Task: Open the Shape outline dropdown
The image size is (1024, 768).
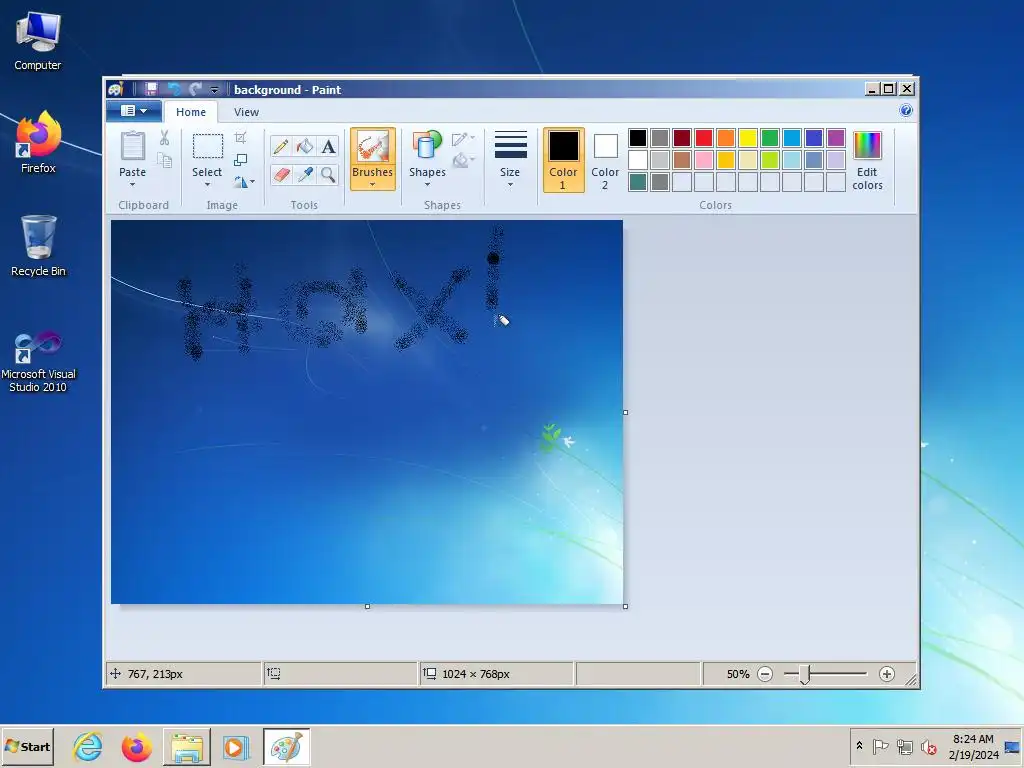Action: point(463,138)
